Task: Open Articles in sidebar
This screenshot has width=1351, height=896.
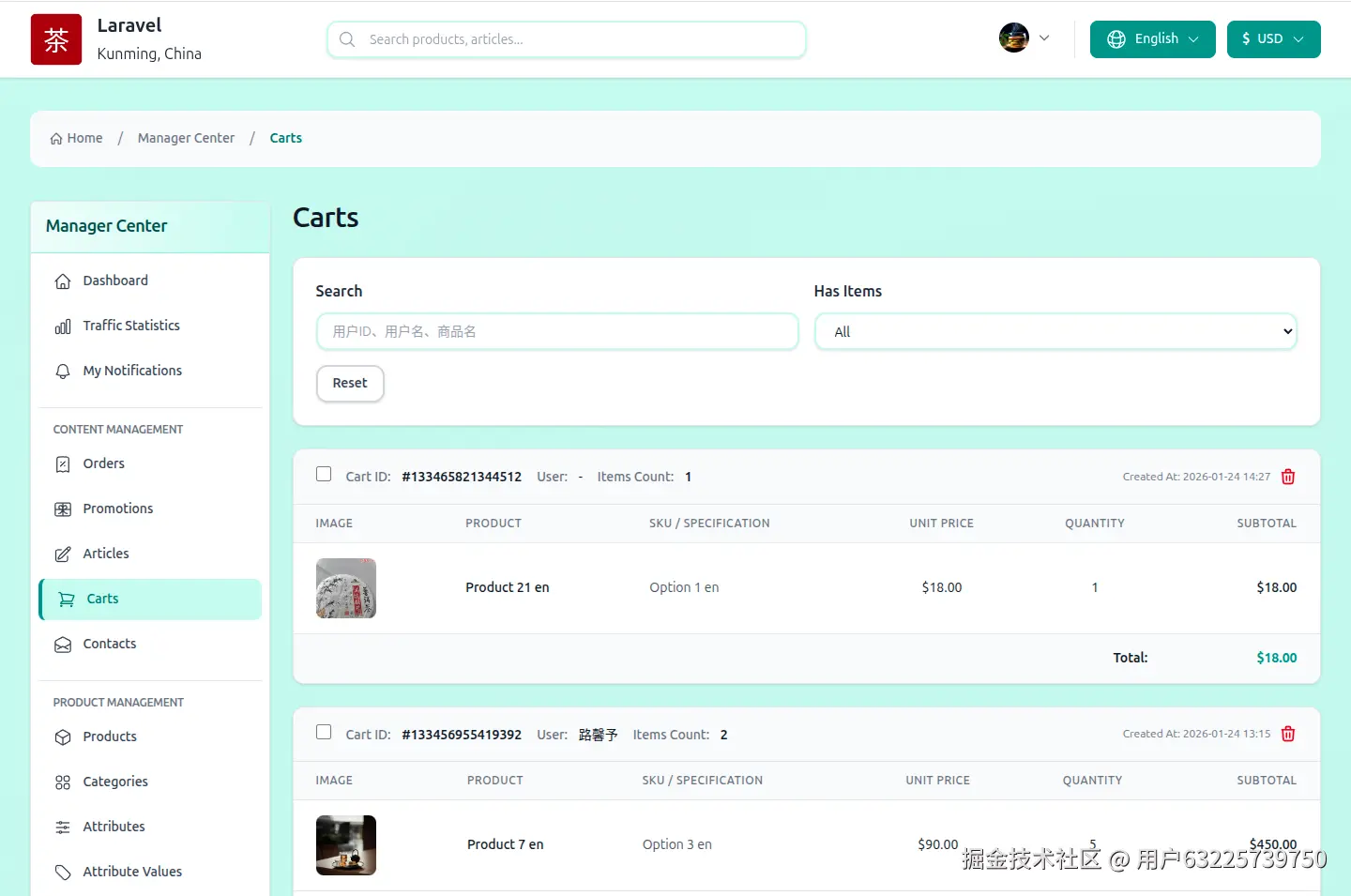Action: [150, 554]
